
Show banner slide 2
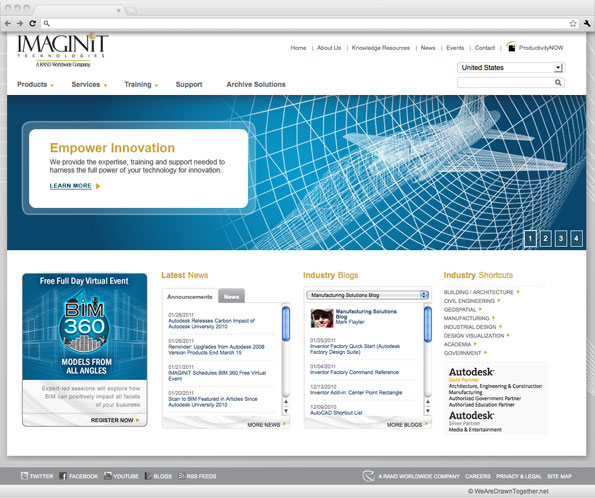(x=545, y=238)
